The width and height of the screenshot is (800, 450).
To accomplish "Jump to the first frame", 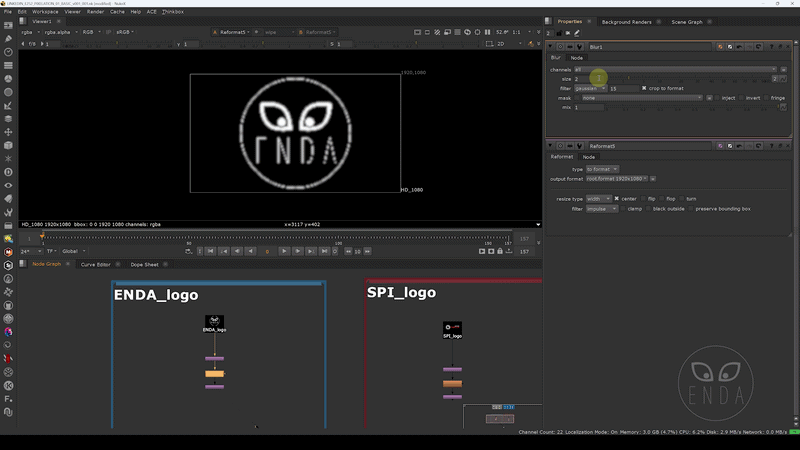I will (210, 251).
